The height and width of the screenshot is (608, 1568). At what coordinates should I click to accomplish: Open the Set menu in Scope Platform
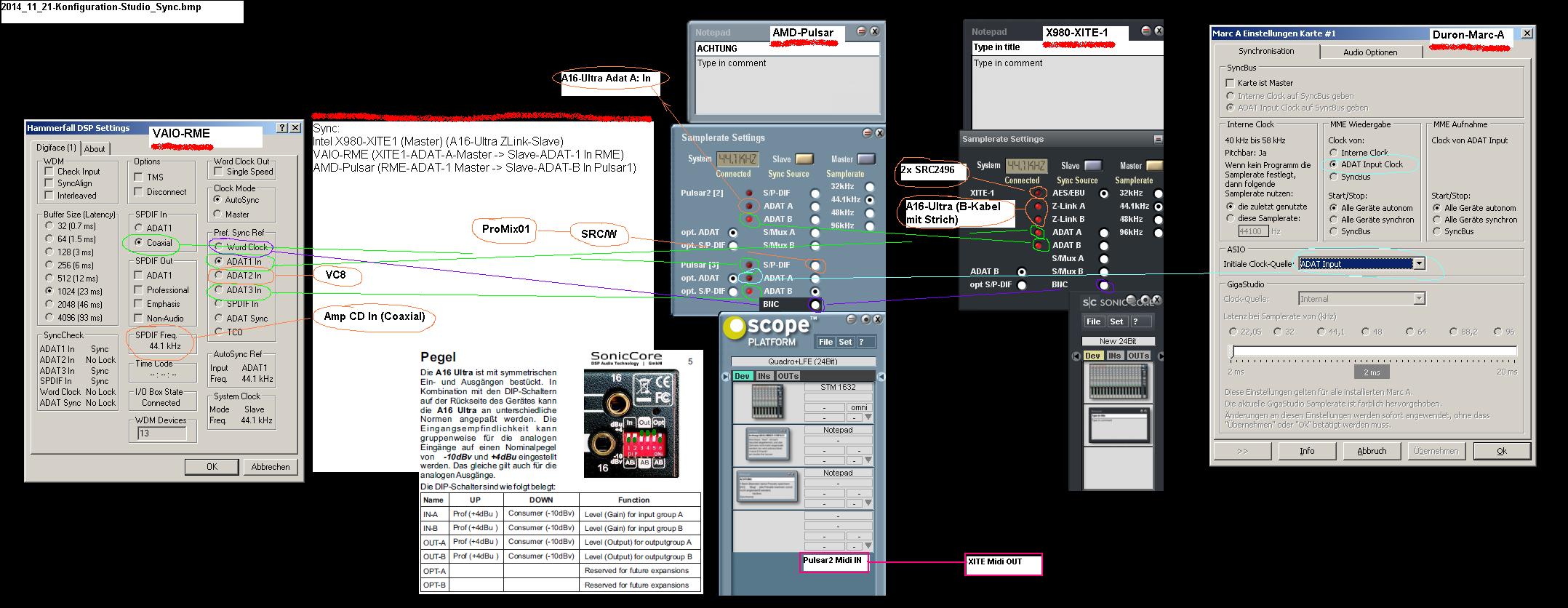point(844,342)
